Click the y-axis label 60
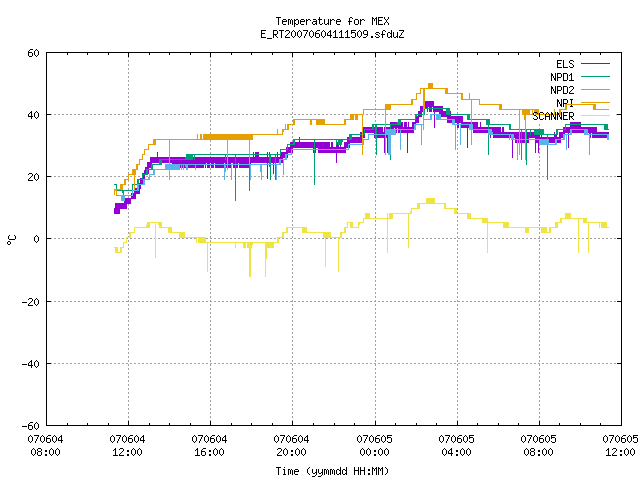The image size is (640, 480). 33,53
